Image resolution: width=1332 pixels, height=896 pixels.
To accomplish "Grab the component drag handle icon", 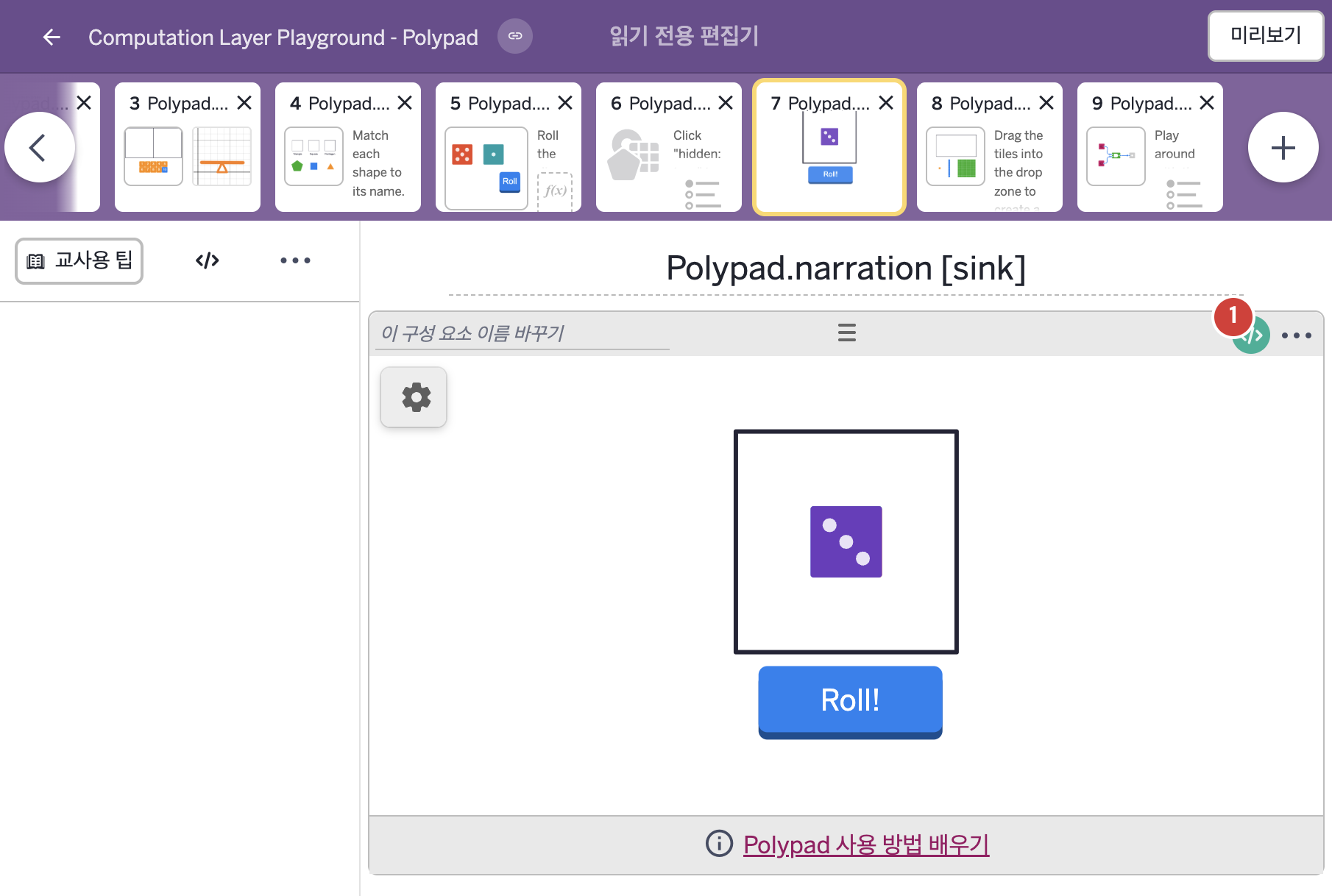I will click(x=847, y=333).
